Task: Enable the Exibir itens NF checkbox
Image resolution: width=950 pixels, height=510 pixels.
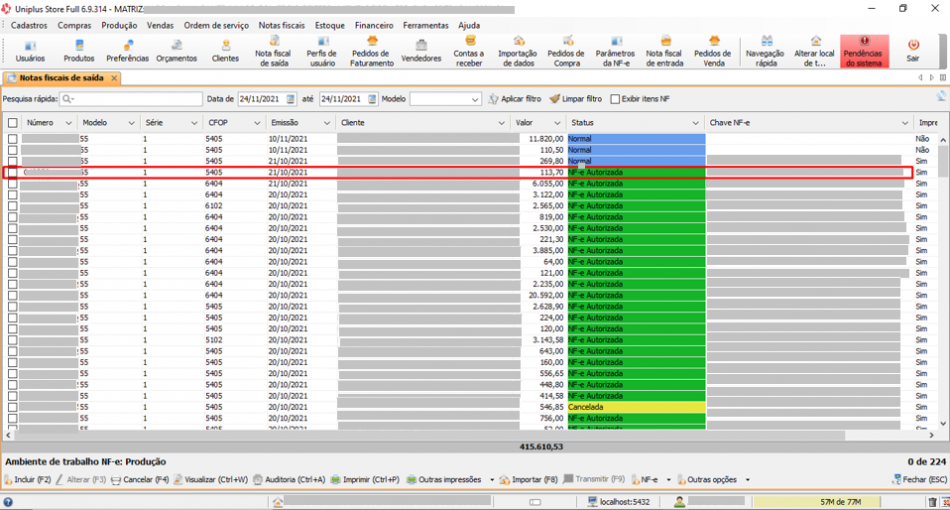Action: [615, 99]
